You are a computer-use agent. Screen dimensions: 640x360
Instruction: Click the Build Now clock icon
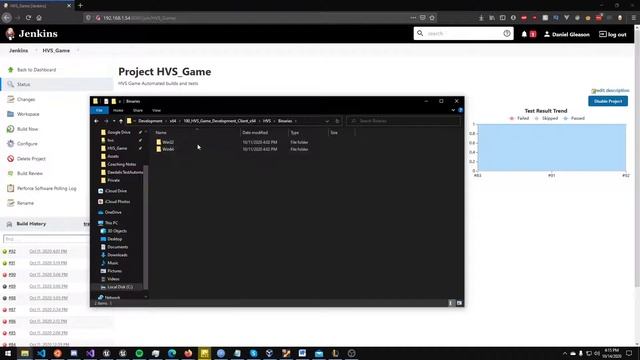[11, 129]
